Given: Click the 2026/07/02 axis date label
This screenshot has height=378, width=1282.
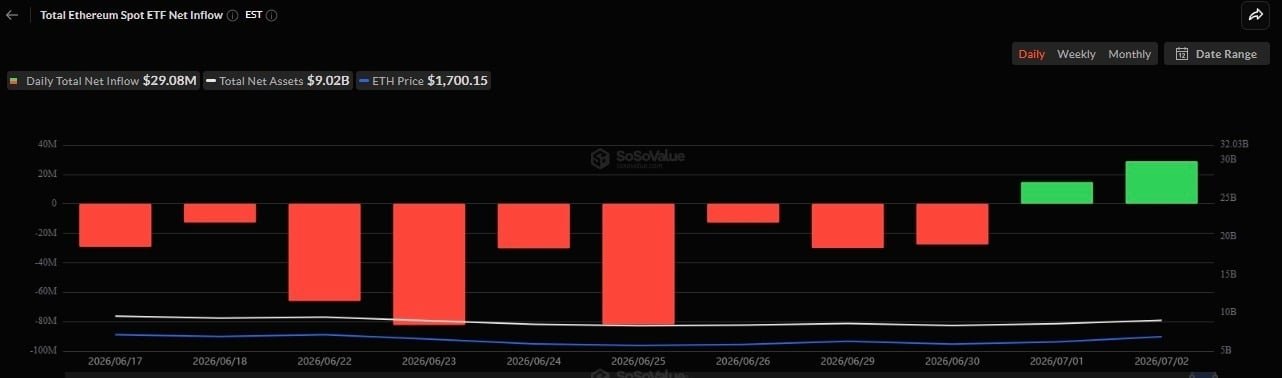Looking at the screenshot, I should pyautogui.click(x=1161, y=360).
